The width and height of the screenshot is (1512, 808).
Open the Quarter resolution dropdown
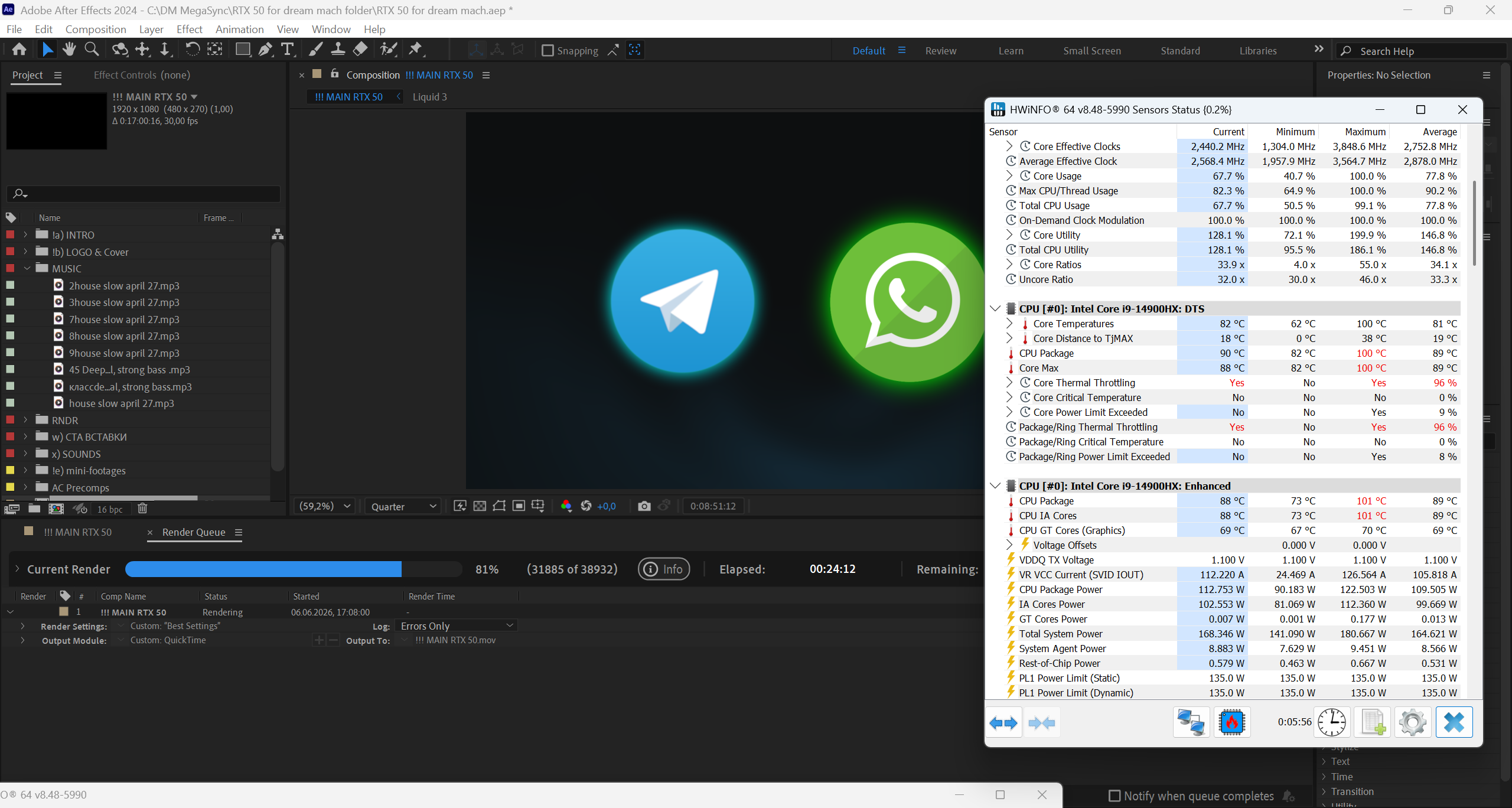point(403,506)
